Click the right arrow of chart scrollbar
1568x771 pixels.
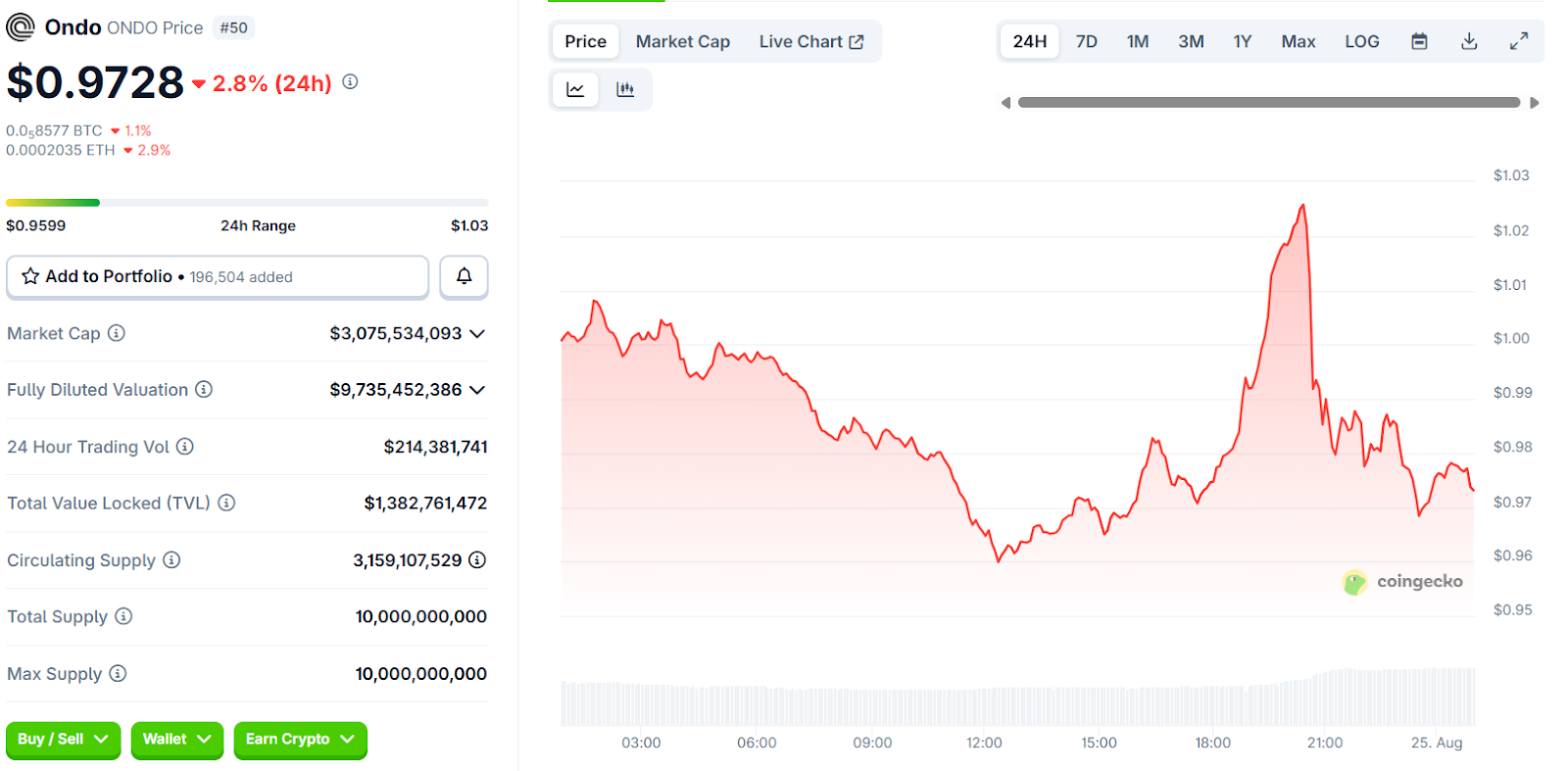(1534, 103)
